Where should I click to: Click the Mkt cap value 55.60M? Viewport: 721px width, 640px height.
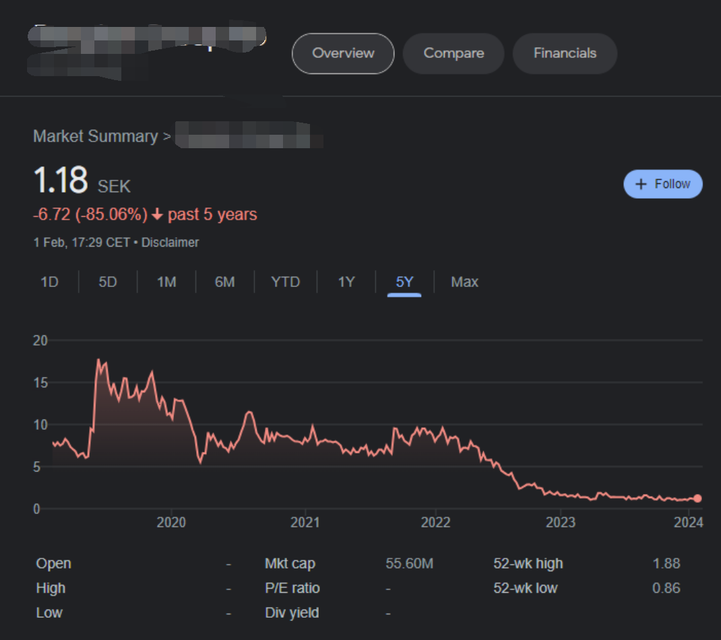[x=409, y=564]
